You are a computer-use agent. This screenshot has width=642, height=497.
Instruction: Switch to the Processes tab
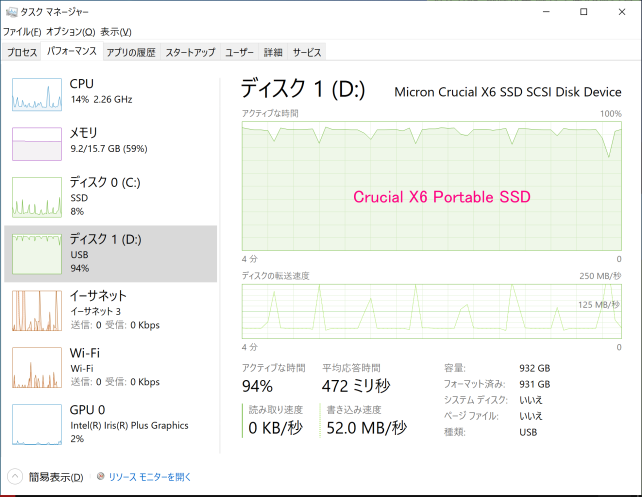(22, 51)
